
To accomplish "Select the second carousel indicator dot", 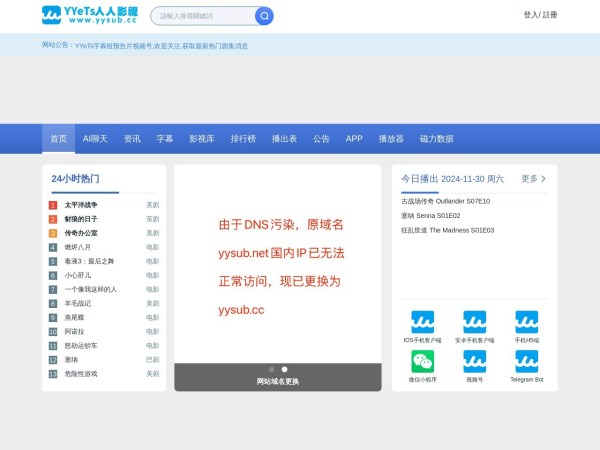I will point(284,369).
